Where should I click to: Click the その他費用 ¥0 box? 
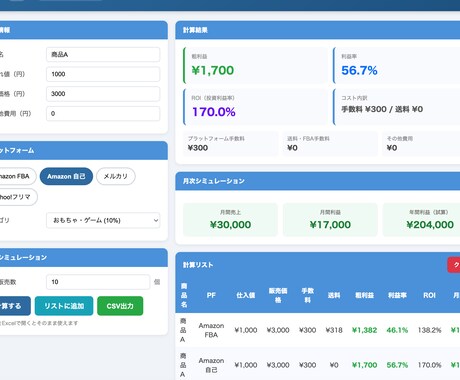coord(421,143)
